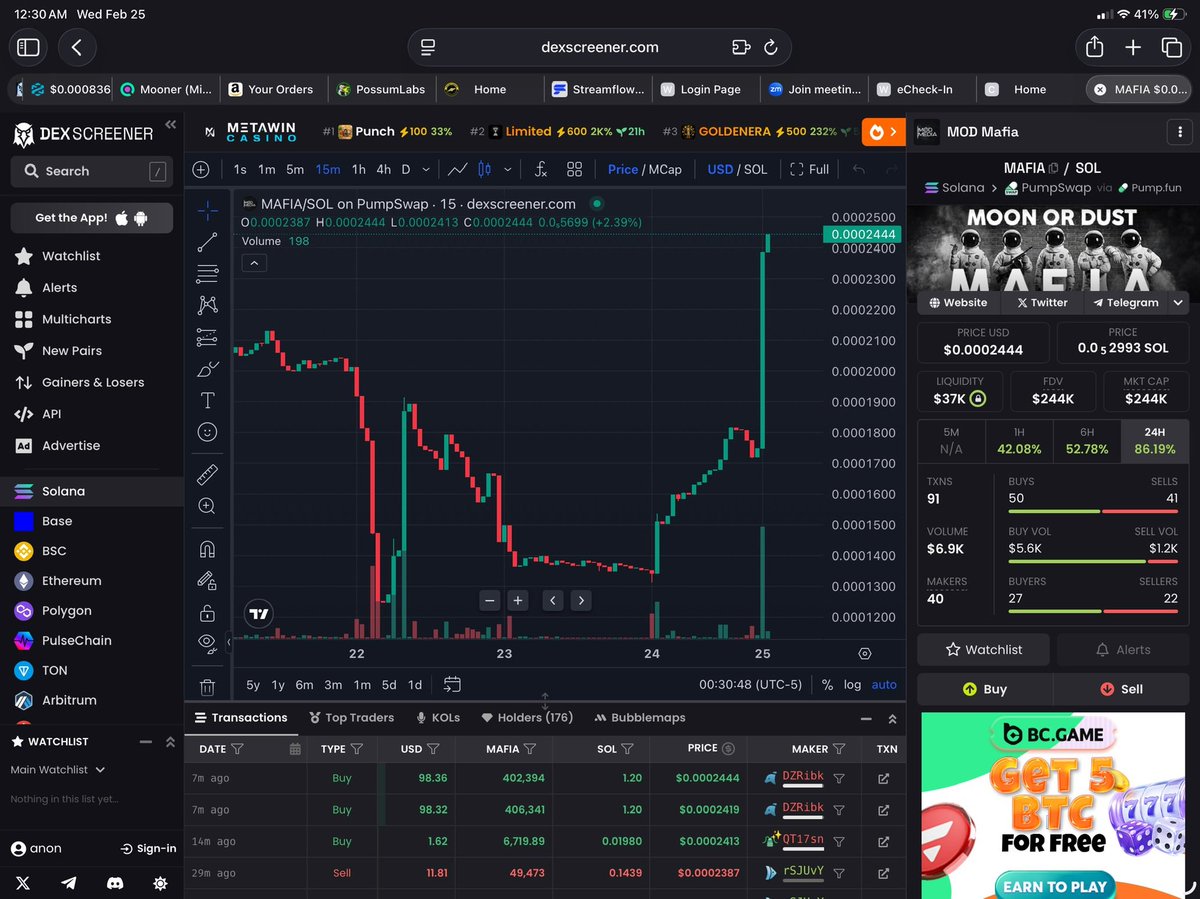The height and width of the screenshot is (899, 1200).
Task: Click the red Sell button
Action: (1121, 689)
